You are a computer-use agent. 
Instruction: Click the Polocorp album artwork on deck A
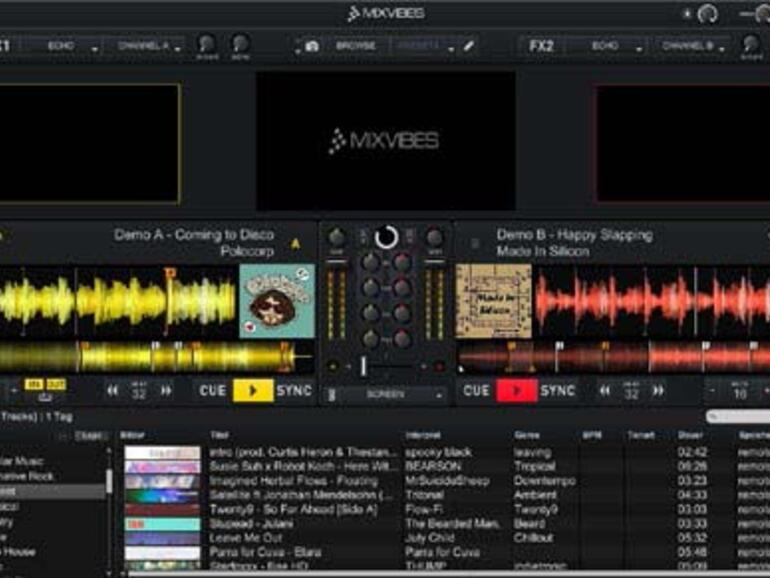click(x=277, y=302)
